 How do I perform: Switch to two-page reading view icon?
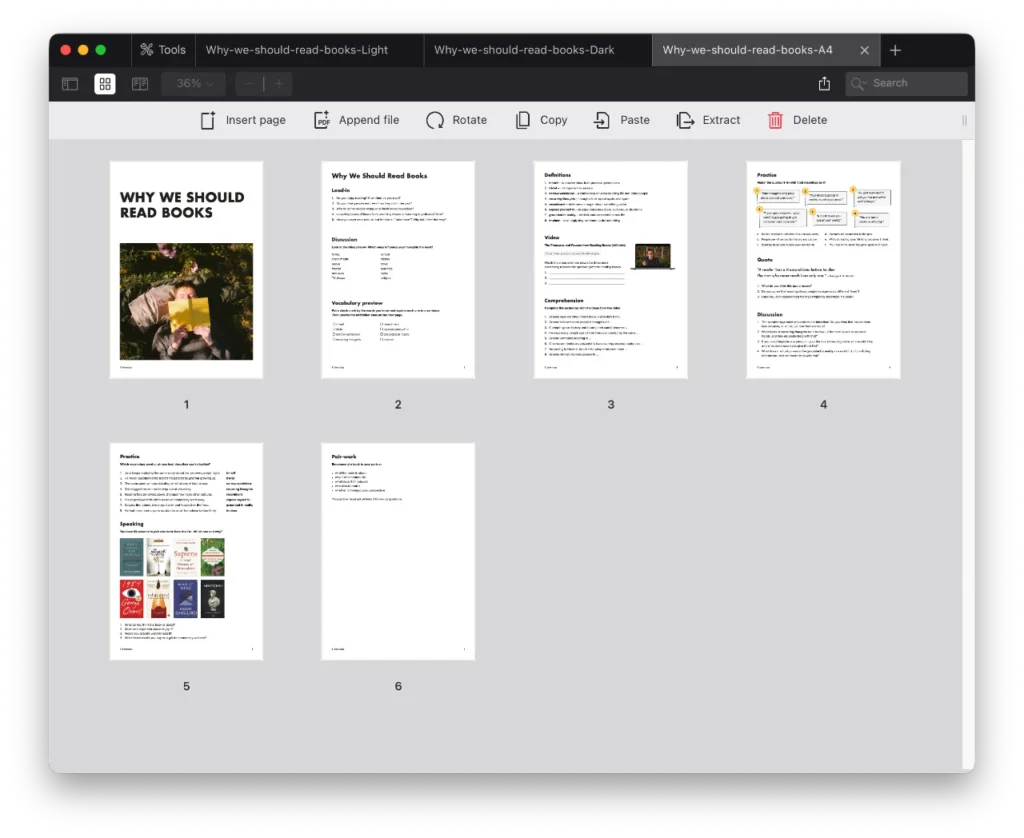140,84
